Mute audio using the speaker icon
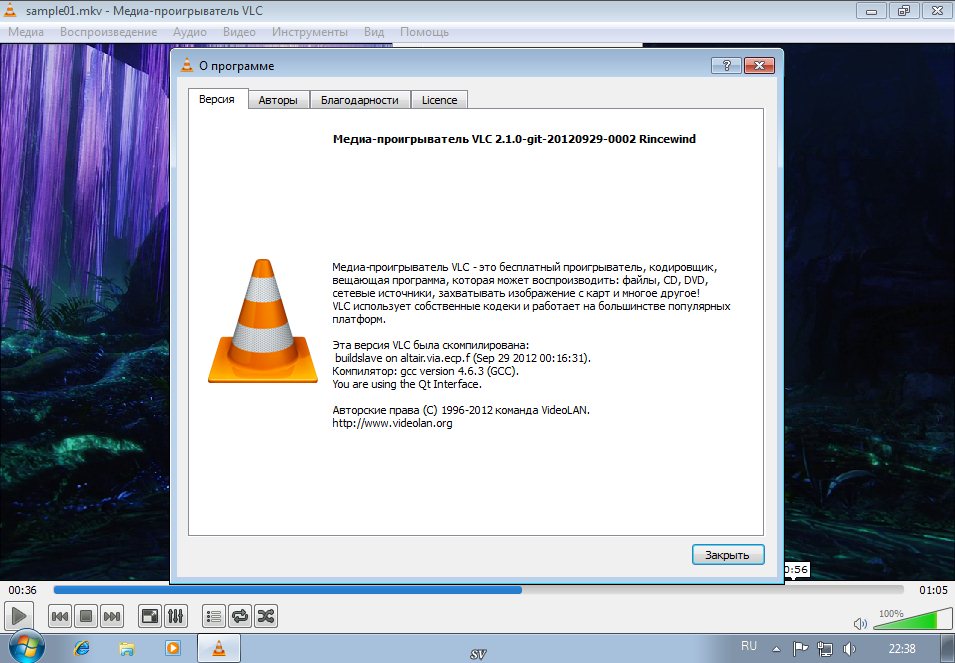Image resolution: width=955 pixels, height=663 pixels. pyautogui.click(x=859, y=623)
